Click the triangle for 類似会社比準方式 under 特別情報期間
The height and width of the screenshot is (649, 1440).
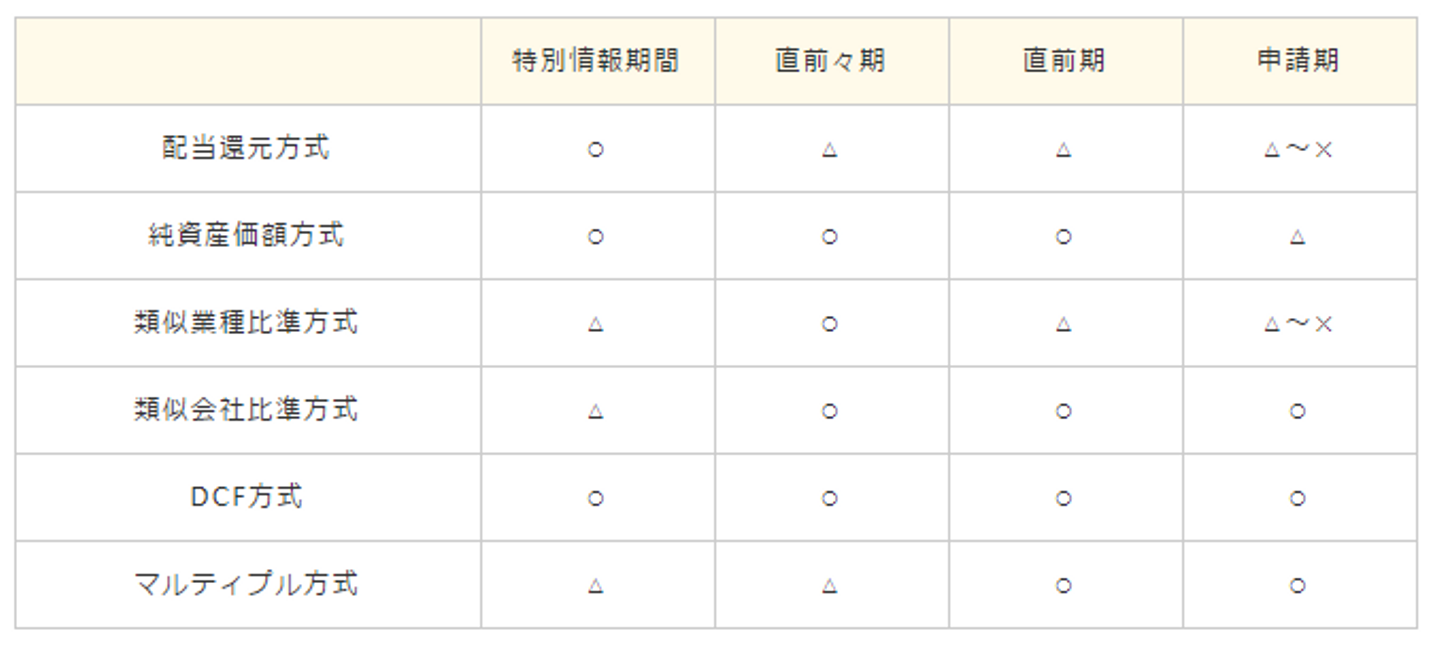(596, 411)
